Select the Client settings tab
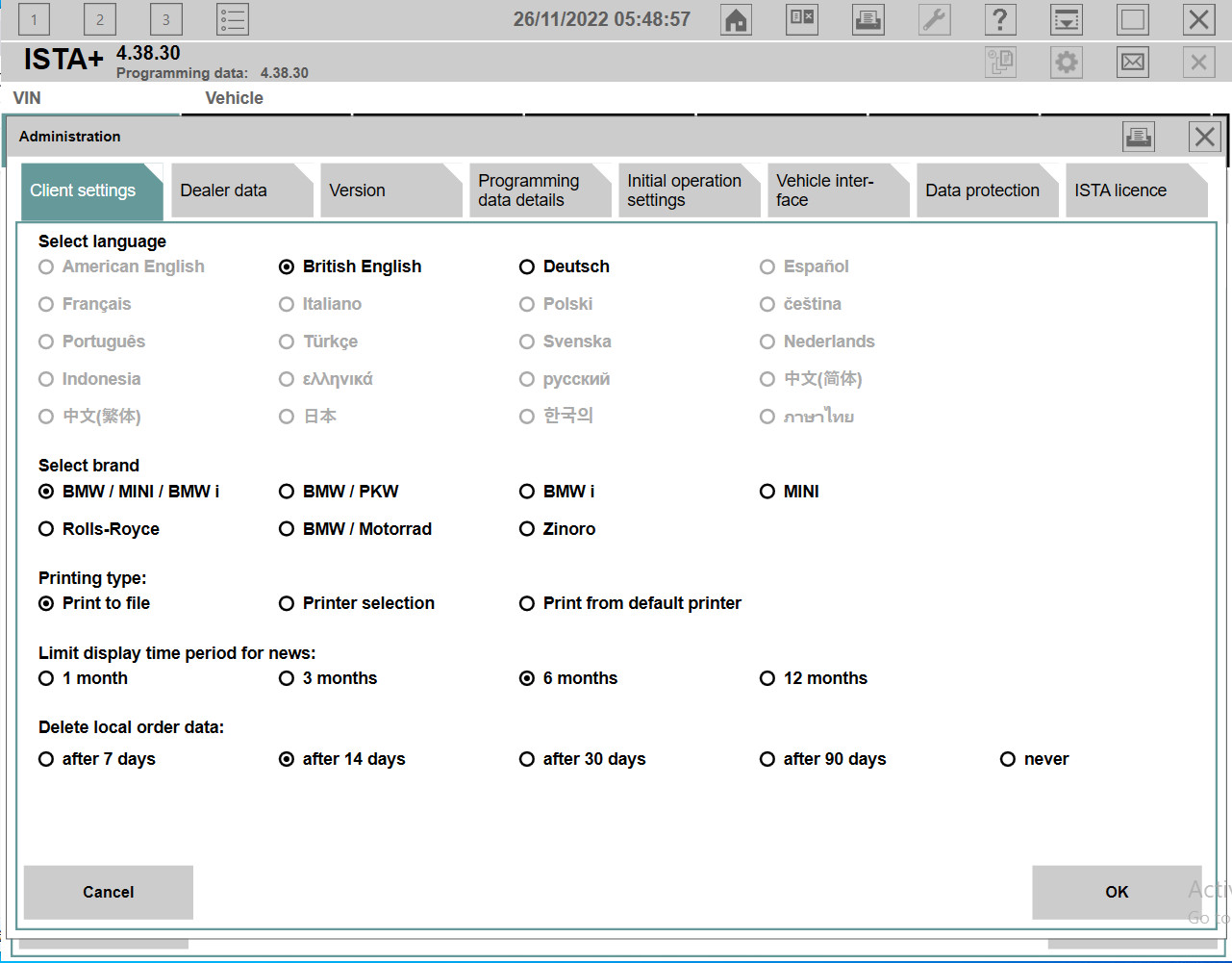 click(92, 190)
